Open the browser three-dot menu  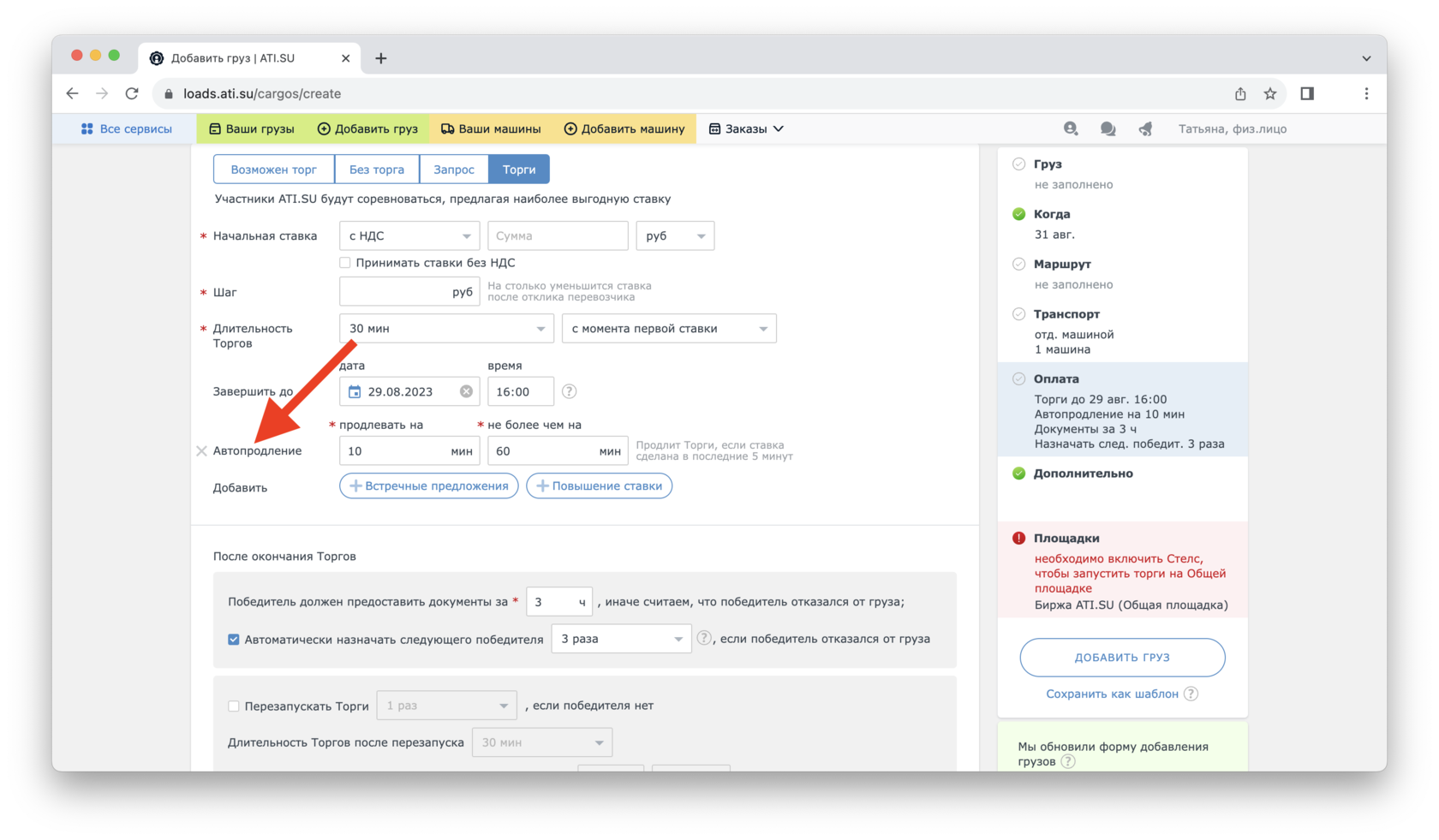(x=1366, y=93)
